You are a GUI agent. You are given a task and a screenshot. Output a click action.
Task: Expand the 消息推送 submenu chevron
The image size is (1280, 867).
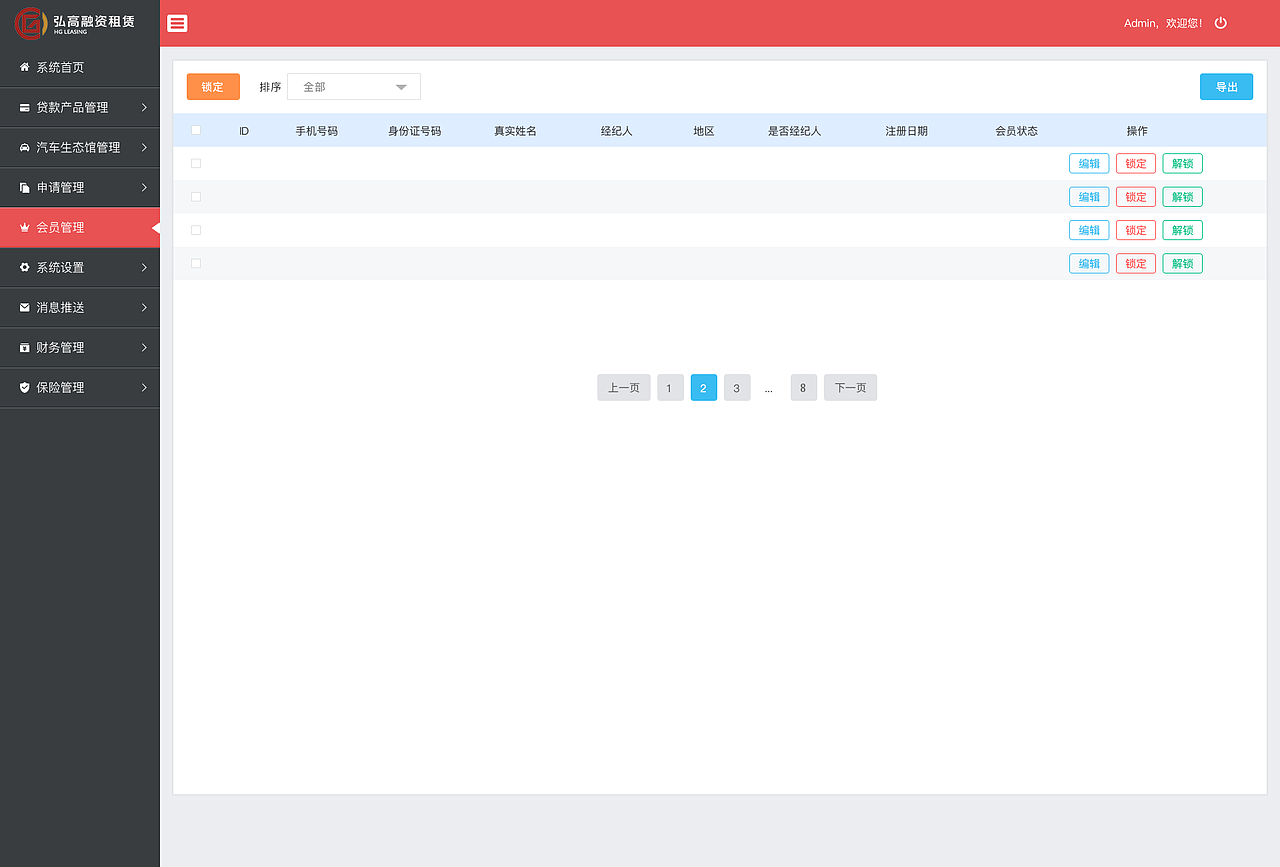click(x=144, y=307)
